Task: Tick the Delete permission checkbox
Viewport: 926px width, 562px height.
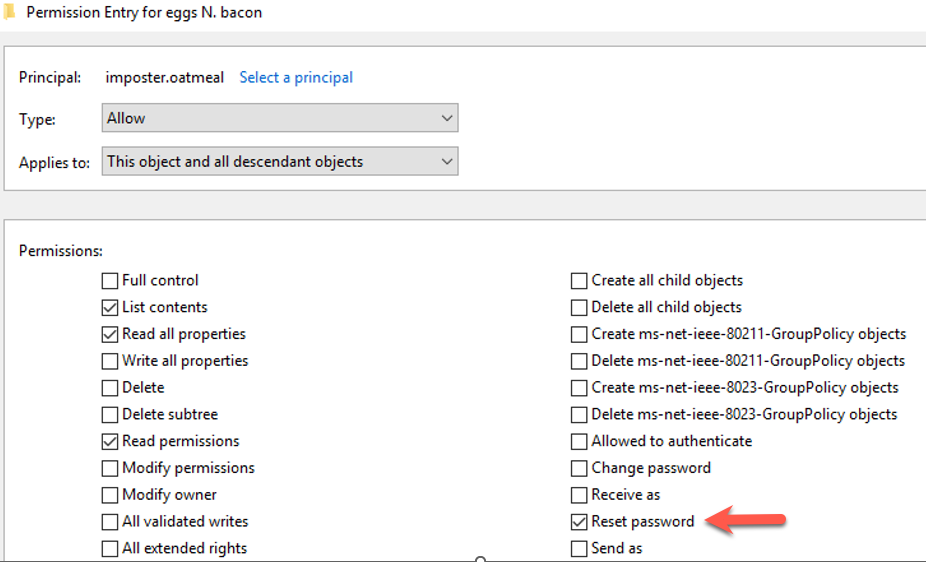Action: pos(110,388)
